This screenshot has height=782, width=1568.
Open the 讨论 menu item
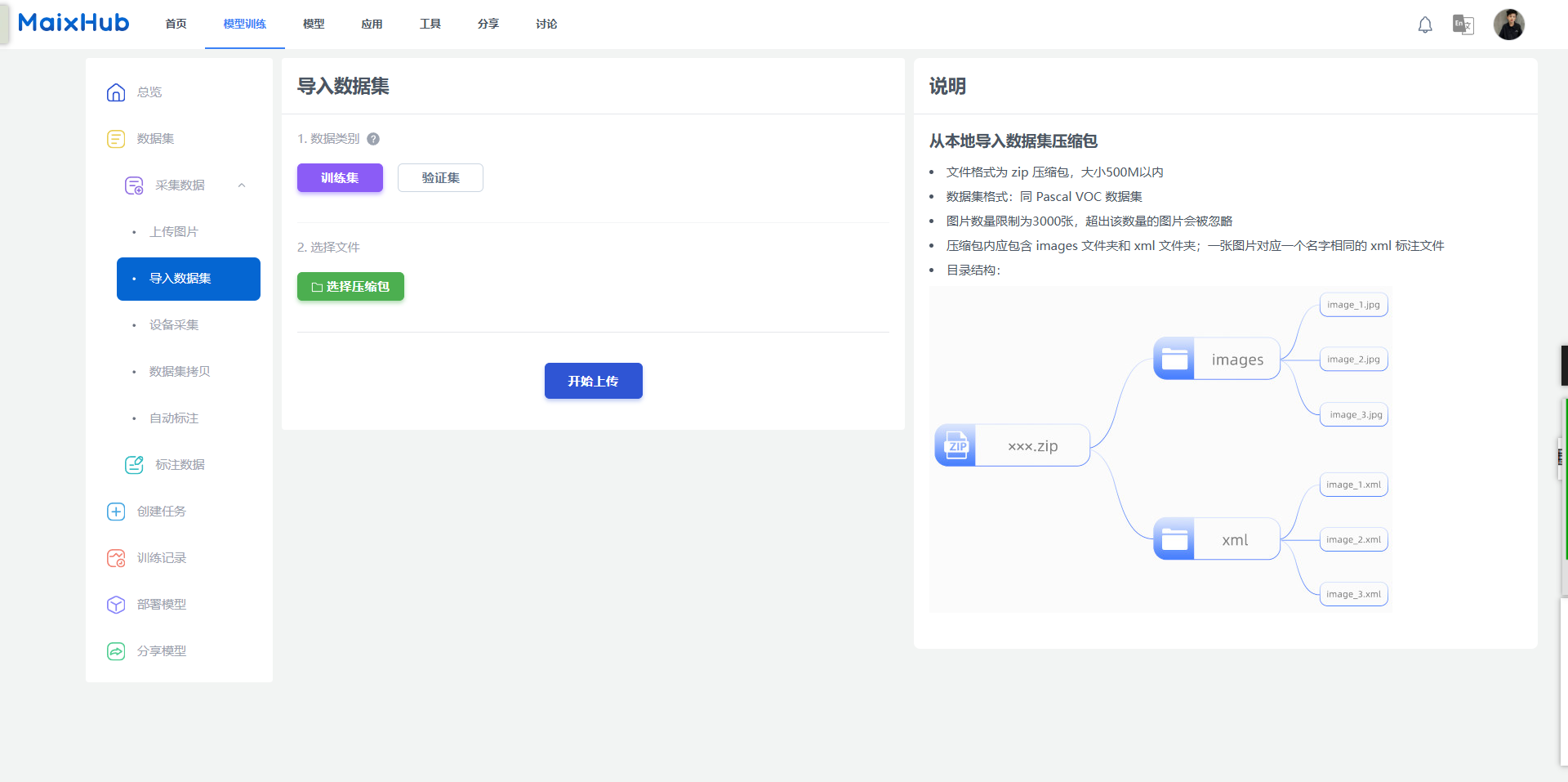point(546,24)
